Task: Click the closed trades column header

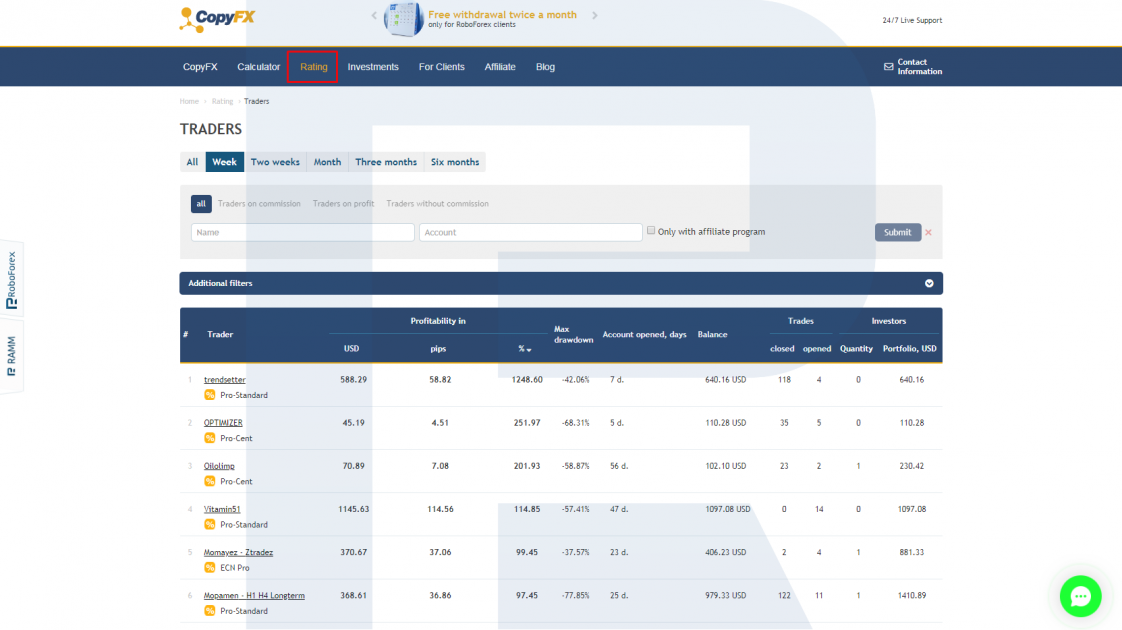Action: click(x=782, y=349)
